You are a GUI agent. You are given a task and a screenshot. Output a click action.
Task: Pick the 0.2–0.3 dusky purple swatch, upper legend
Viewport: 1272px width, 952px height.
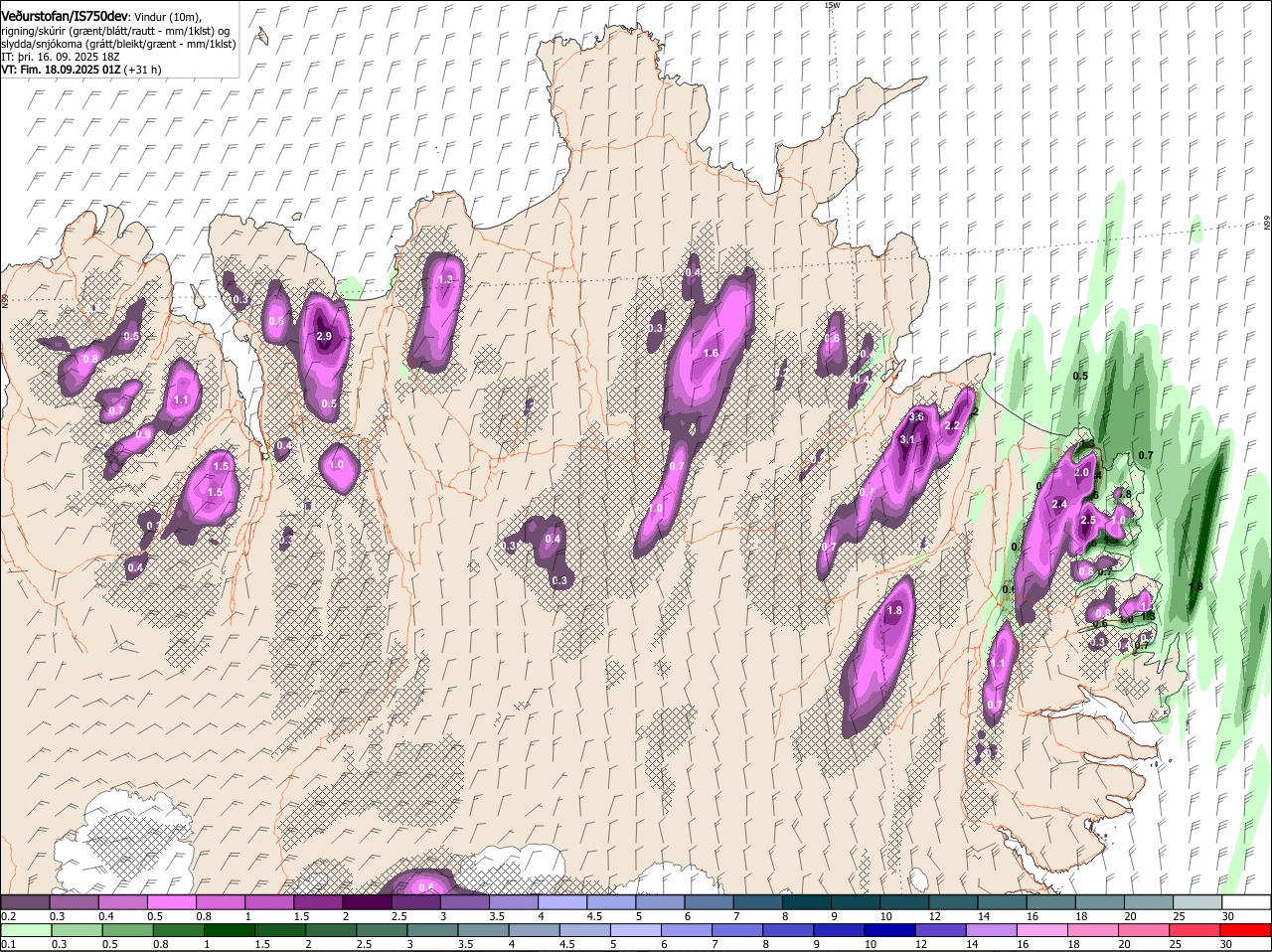click(25, 901)
